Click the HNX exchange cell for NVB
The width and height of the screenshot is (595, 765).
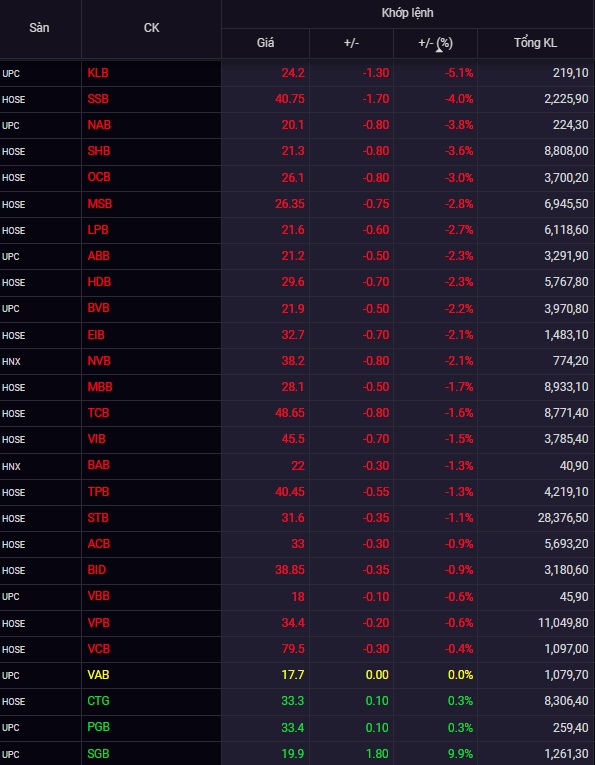11,362
